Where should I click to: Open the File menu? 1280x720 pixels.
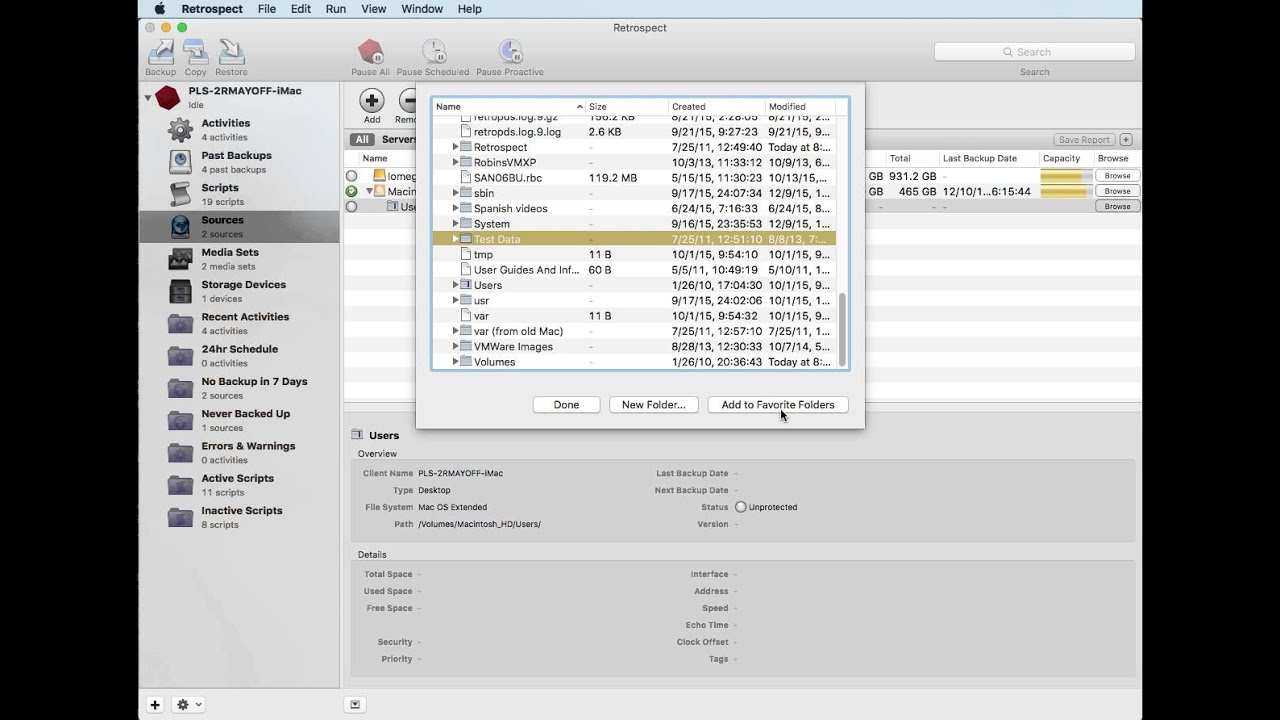click(x=267, y=9)
